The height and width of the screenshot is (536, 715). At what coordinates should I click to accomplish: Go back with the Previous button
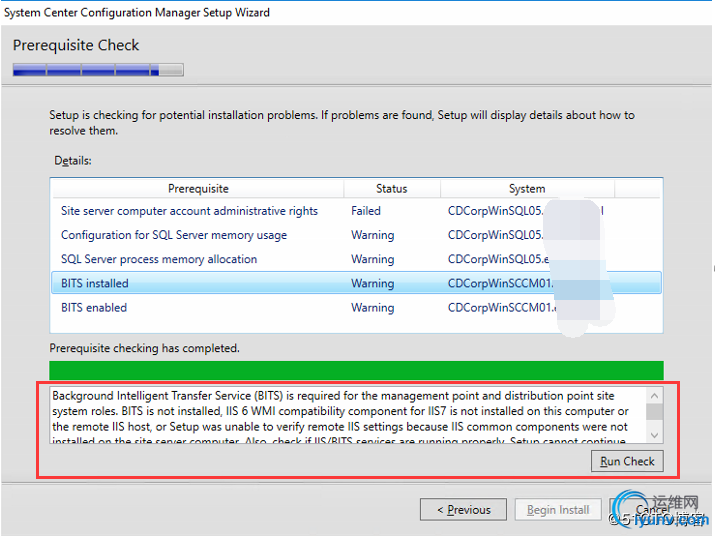click(x=462, y=509)
